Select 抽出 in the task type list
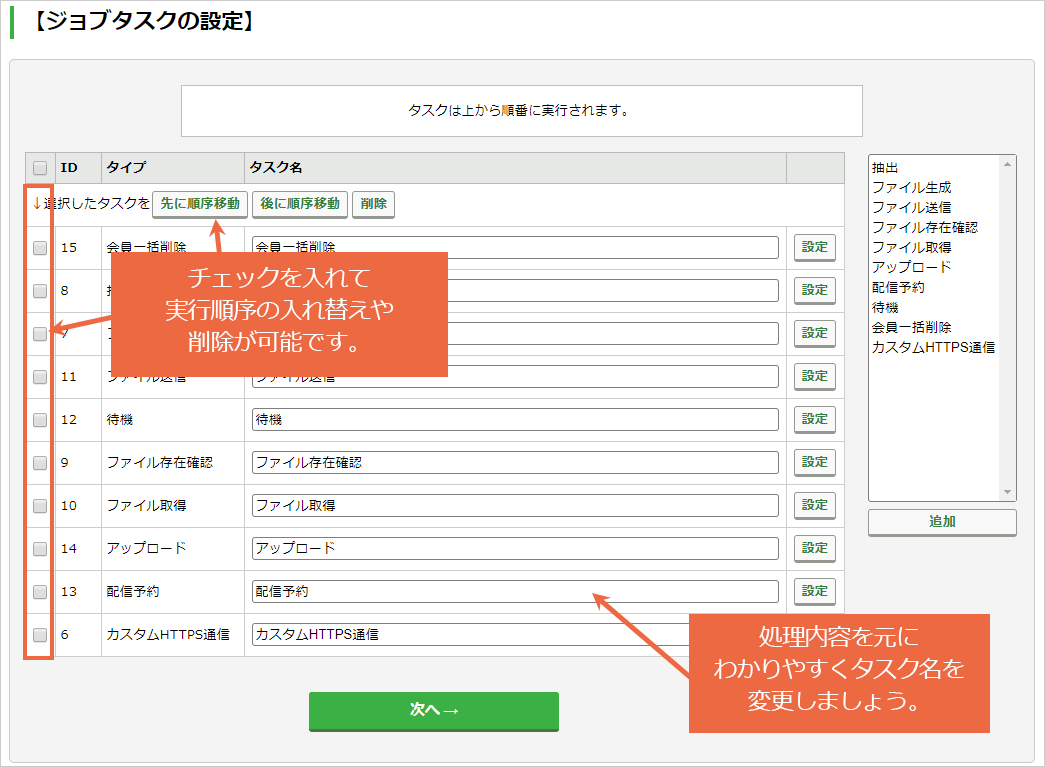1045x767 pixels. pos(885,168)
